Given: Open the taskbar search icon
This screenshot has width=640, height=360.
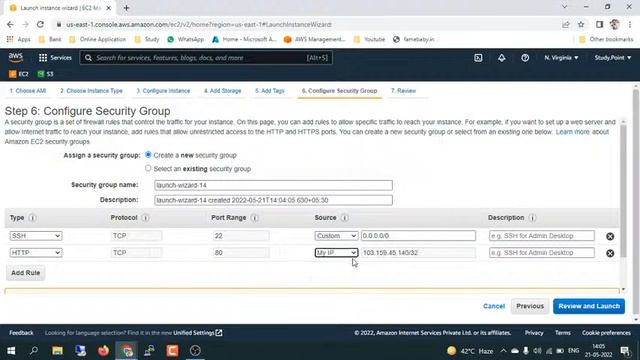Looking at the screenshot, I should [x=34, y=351].
